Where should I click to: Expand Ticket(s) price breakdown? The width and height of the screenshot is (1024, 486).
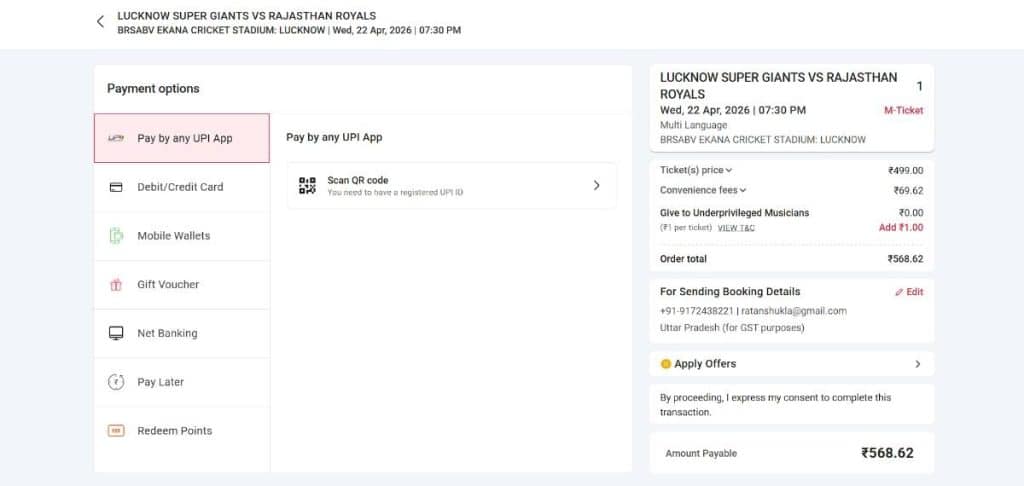[696, 170]
